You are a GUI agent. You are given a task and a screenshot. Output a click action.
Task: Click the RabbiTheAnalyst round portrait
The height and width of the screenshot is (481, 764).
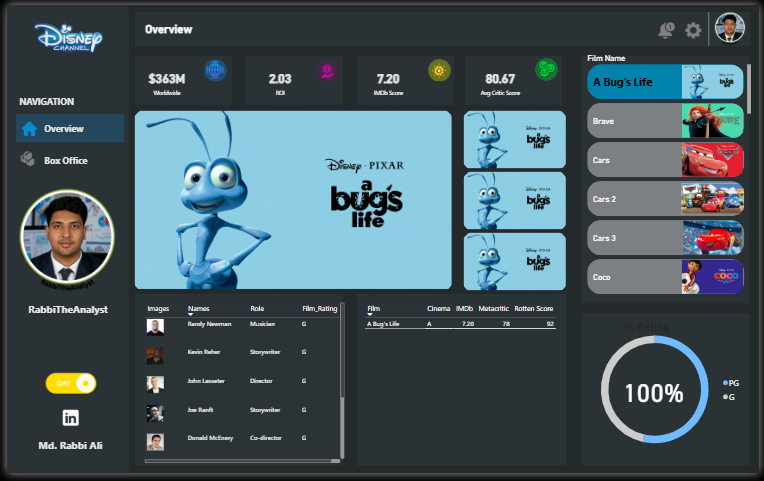click(67, 236)
